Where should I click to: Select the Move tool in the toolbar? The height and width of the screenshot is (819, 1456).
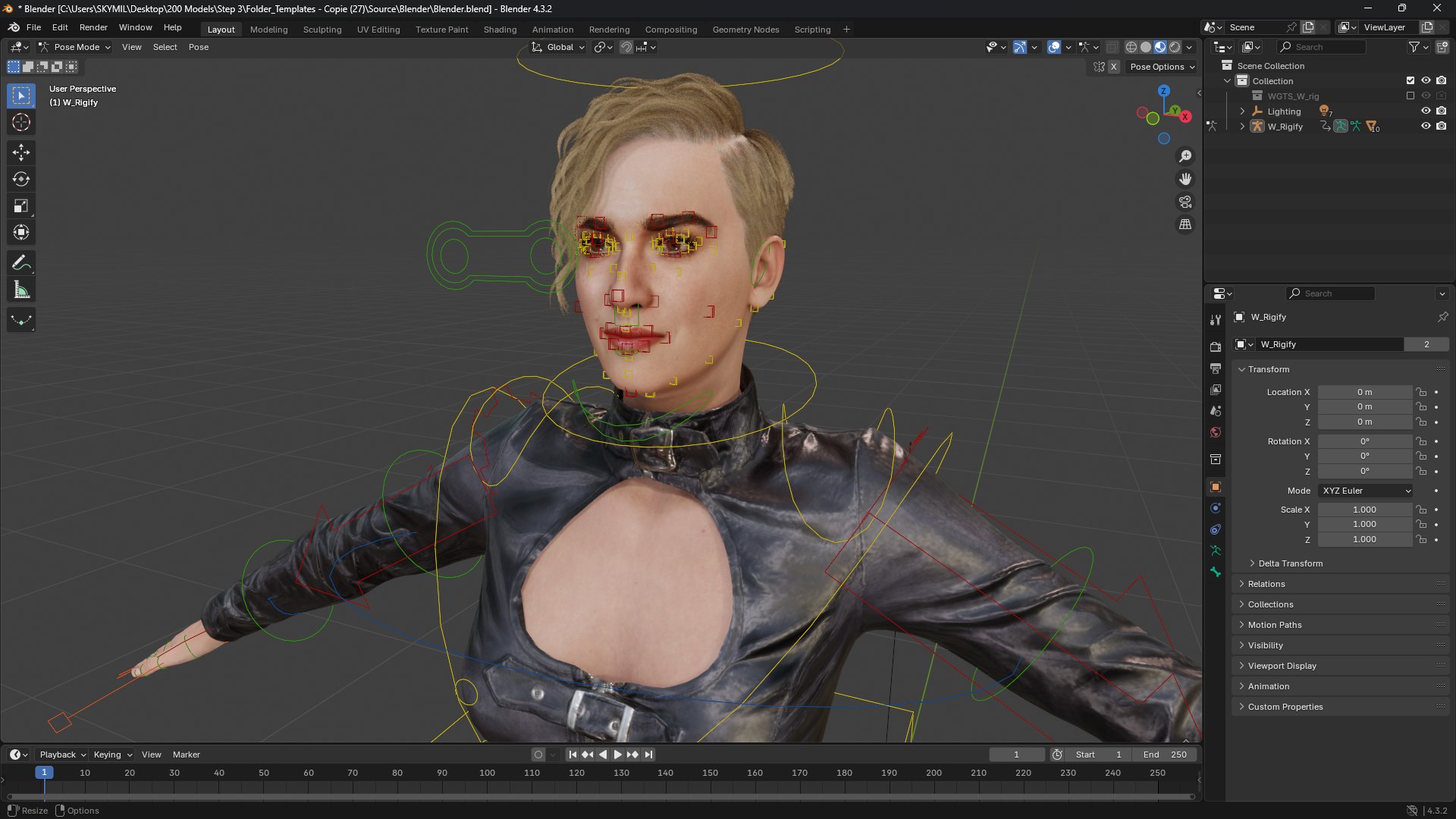21,152
